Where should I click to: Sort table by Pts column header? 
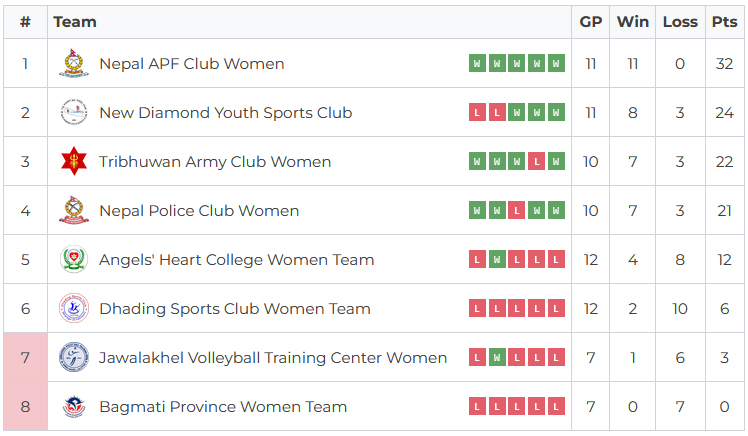point(724,22)
